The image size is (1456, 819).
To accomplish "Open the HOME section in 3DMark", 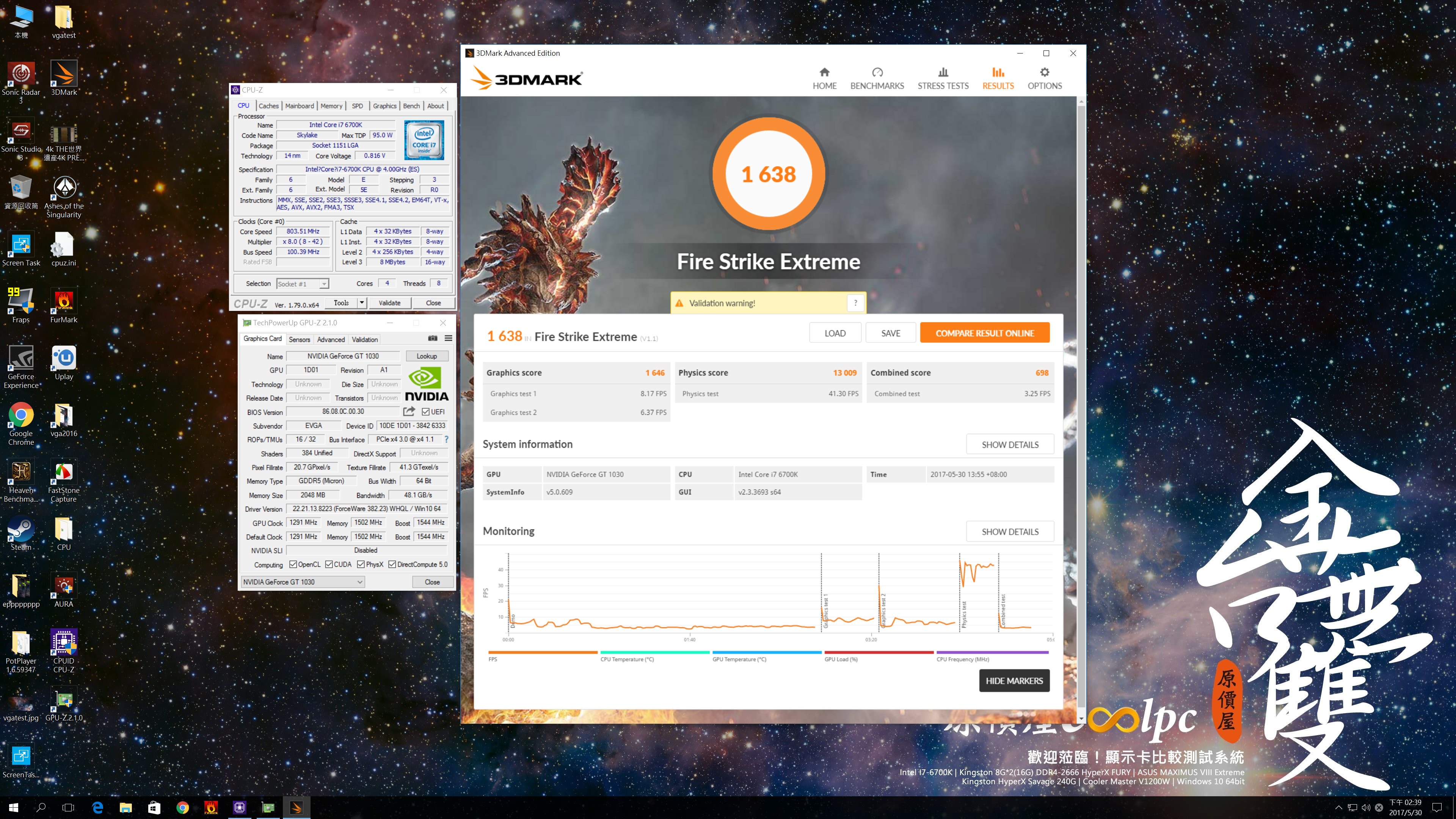I will click(824, 78).
